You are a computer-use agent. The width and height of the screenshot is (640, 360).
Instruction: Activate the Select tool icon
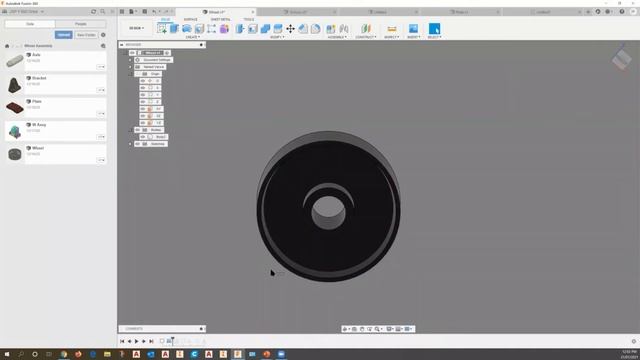(435, 28)
